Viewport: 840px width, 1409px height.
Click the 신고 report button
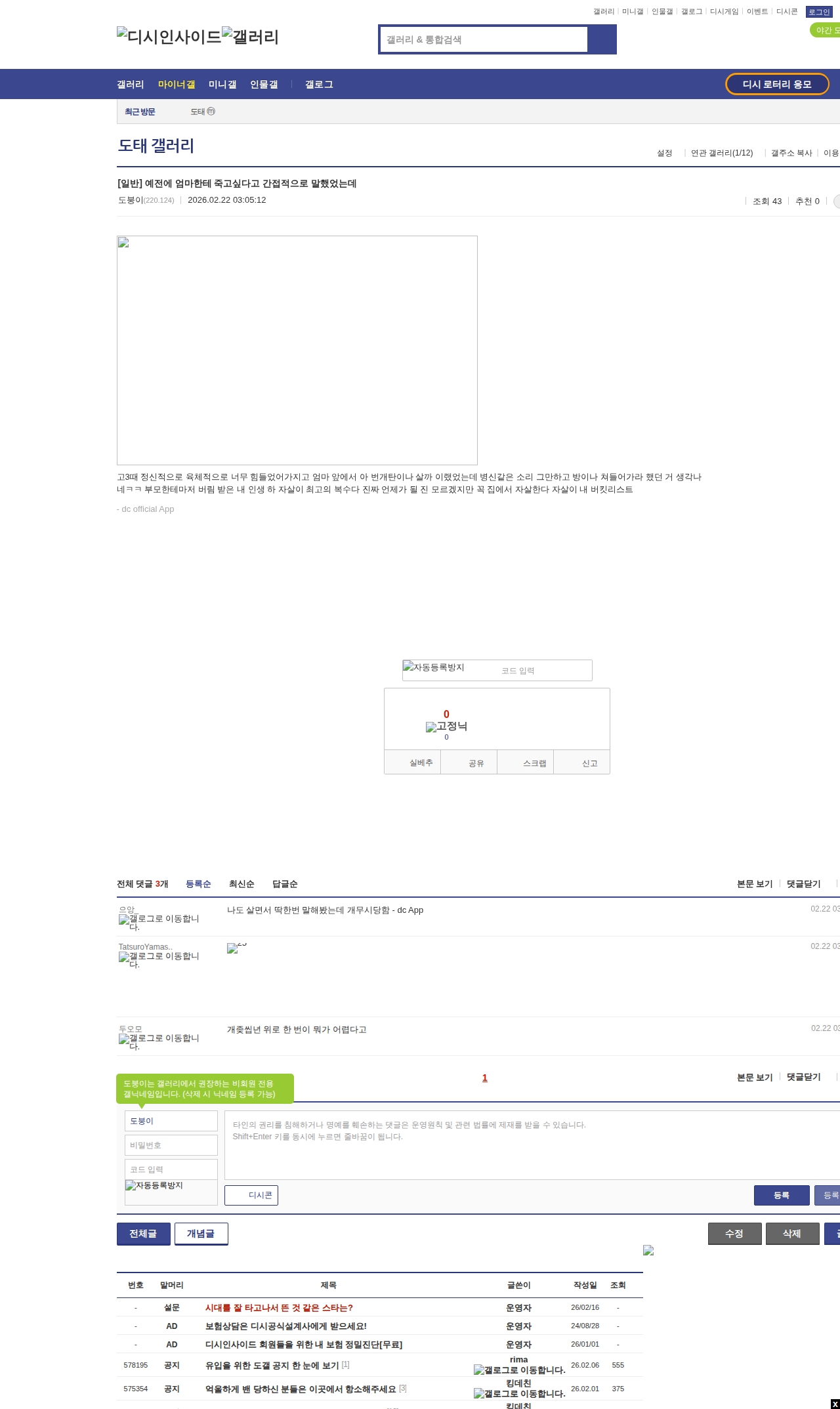582,763
